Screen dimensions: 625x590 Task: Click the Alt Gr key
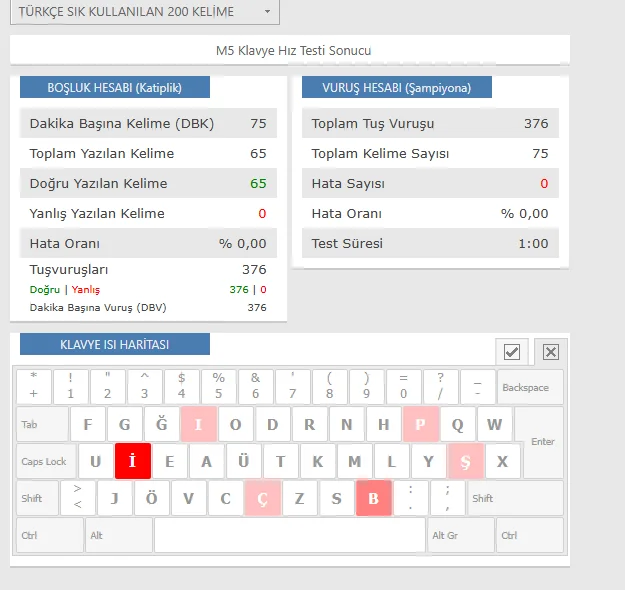click(461, 535)
